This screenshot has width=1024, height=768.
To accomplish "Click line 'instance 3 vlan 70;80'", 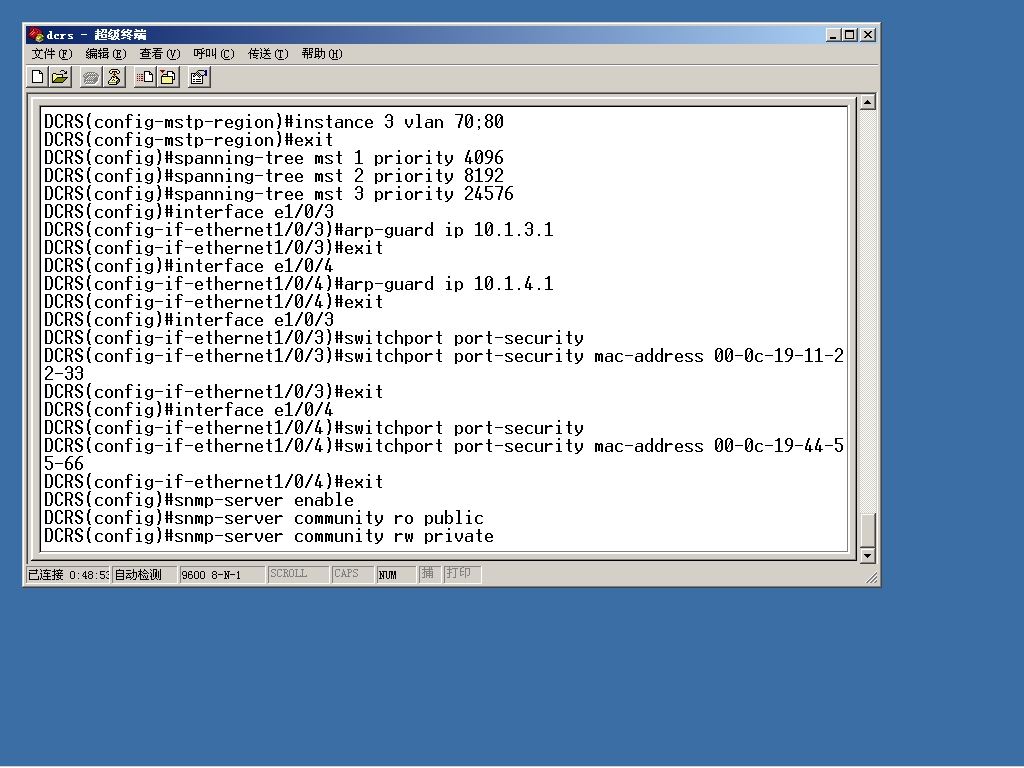I will [274, 122].
